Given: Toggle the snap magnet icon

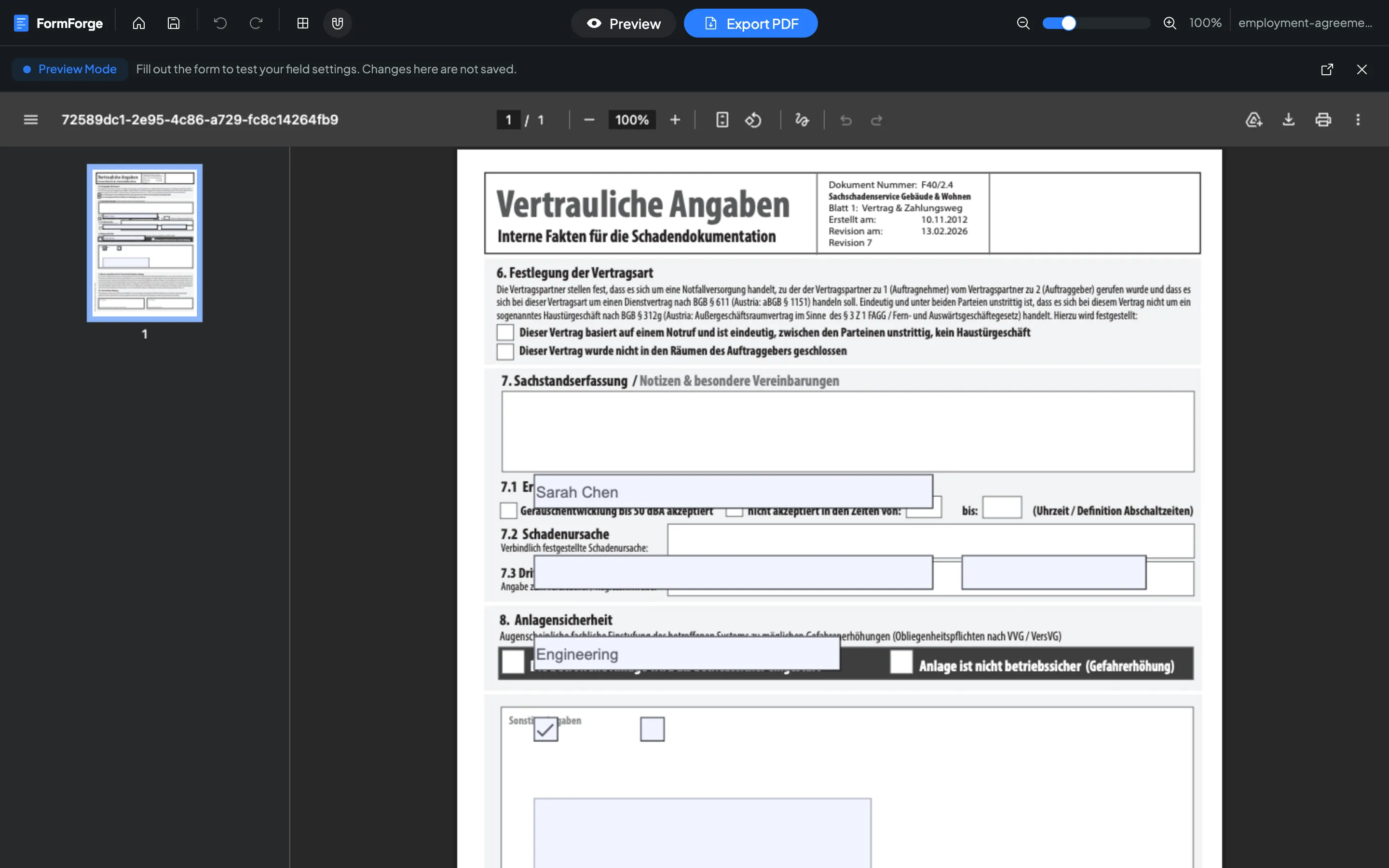Looking at the screenshot, I should pos(338,23).
